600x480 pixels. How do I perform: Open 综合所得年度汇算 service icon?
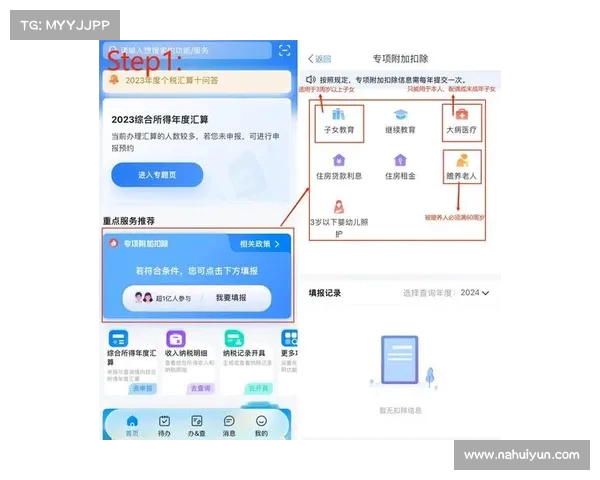click(x=119, y=339)
